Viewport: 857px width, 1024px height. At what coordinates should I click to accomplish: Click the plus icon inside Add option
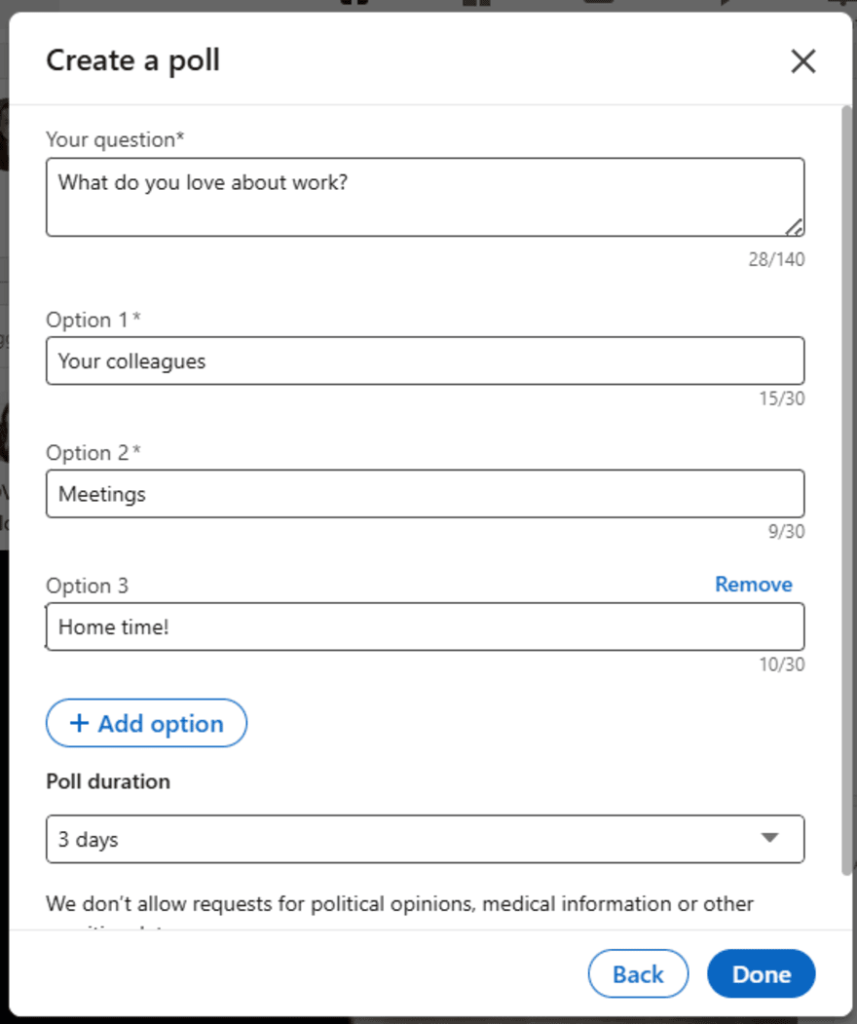pos(79,723)
